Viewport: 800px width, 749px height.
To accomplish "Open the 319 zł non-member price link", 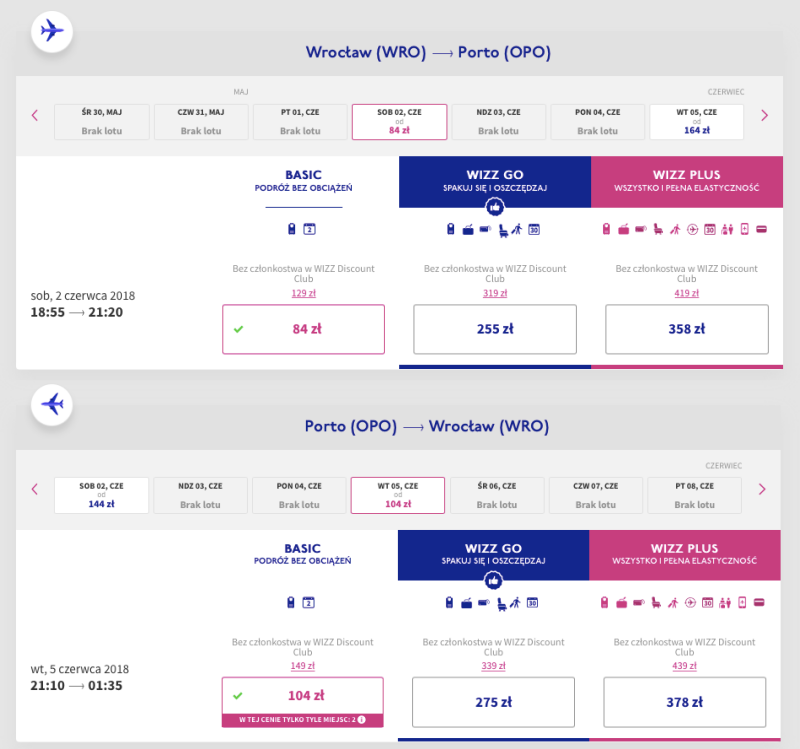I will [495, 293].
